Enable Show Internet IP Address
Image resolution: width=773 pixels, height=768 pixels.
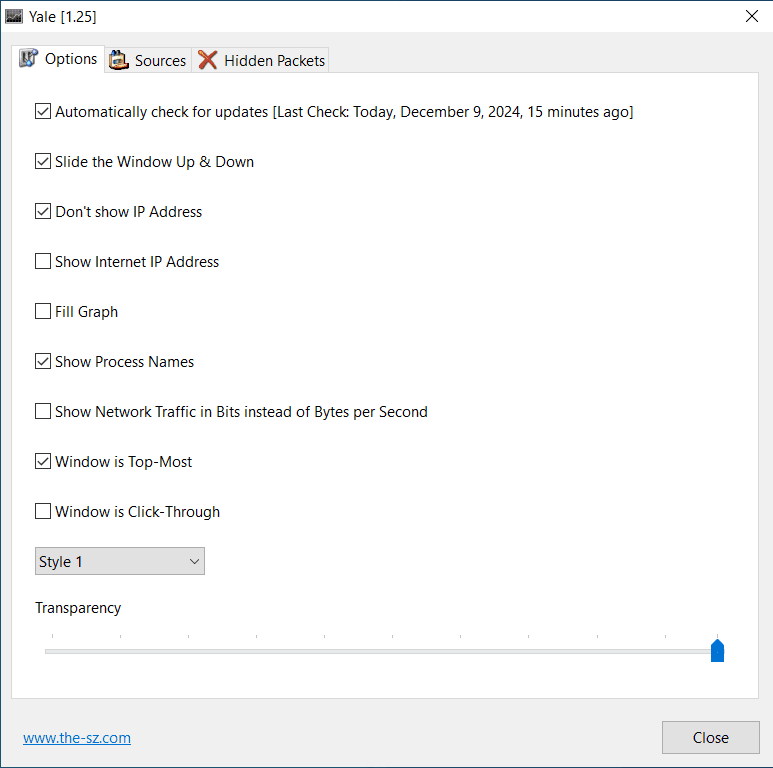pyautogui.click(x=43, y=262)
